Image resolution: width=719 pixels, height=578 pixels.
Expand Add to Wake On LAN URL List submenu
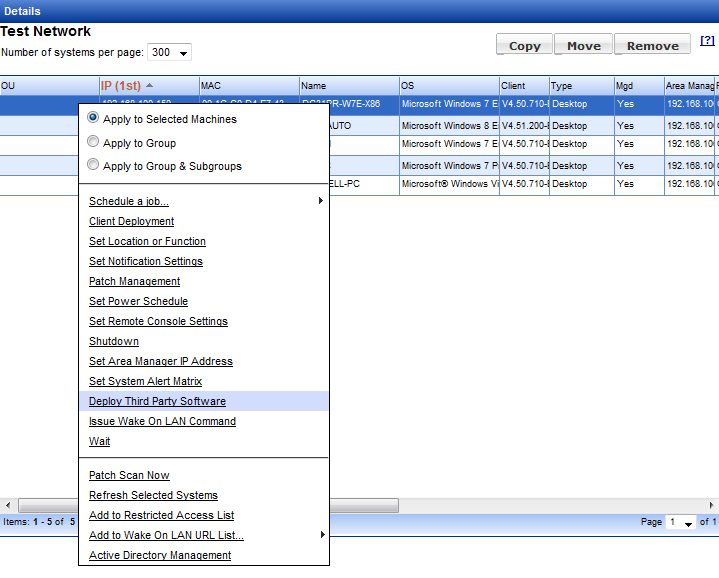pos(321,535)
